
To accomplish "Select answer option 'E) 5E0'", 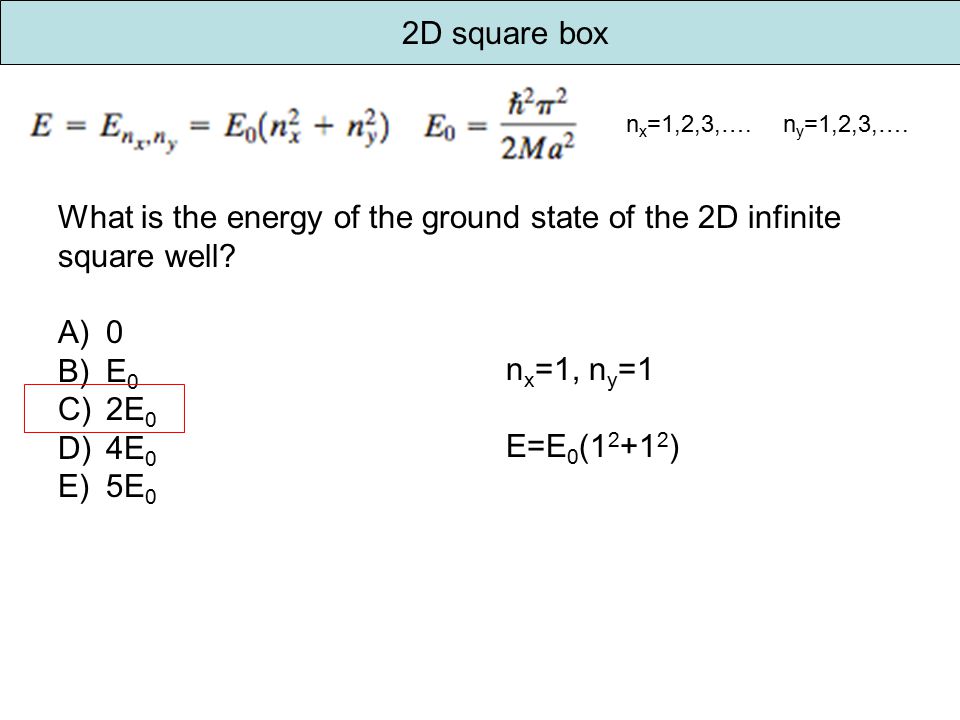I will [107, 488].
